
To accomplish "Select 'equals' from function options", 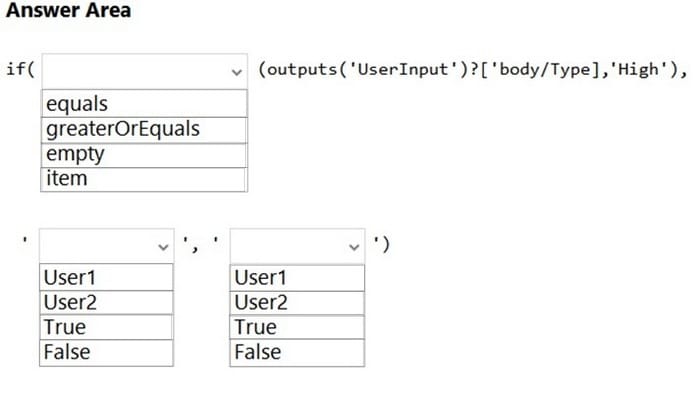I will pyautogui.click(x=144, y=104).
